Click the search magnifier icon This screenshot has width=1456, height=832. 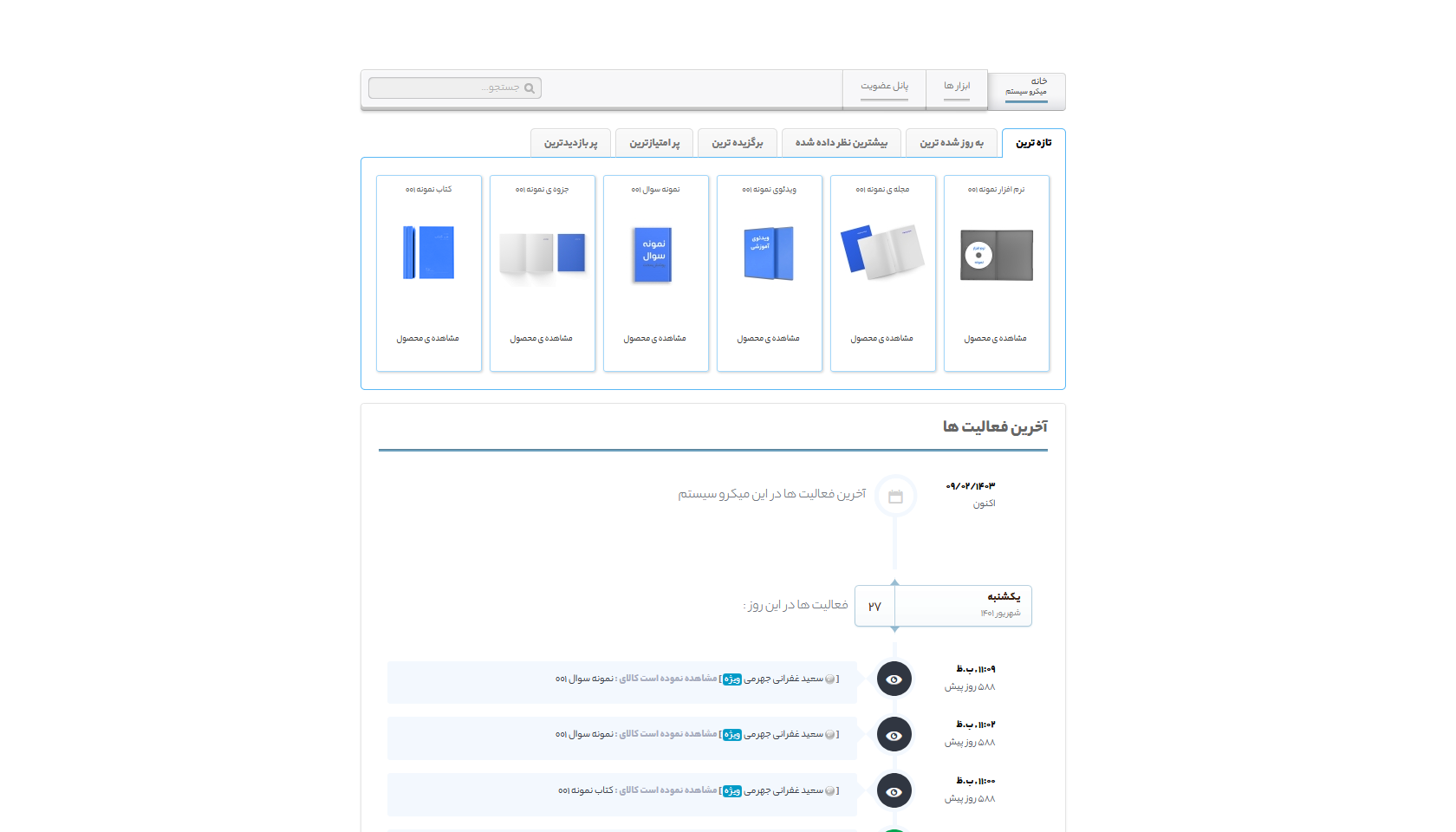[530, 88]
